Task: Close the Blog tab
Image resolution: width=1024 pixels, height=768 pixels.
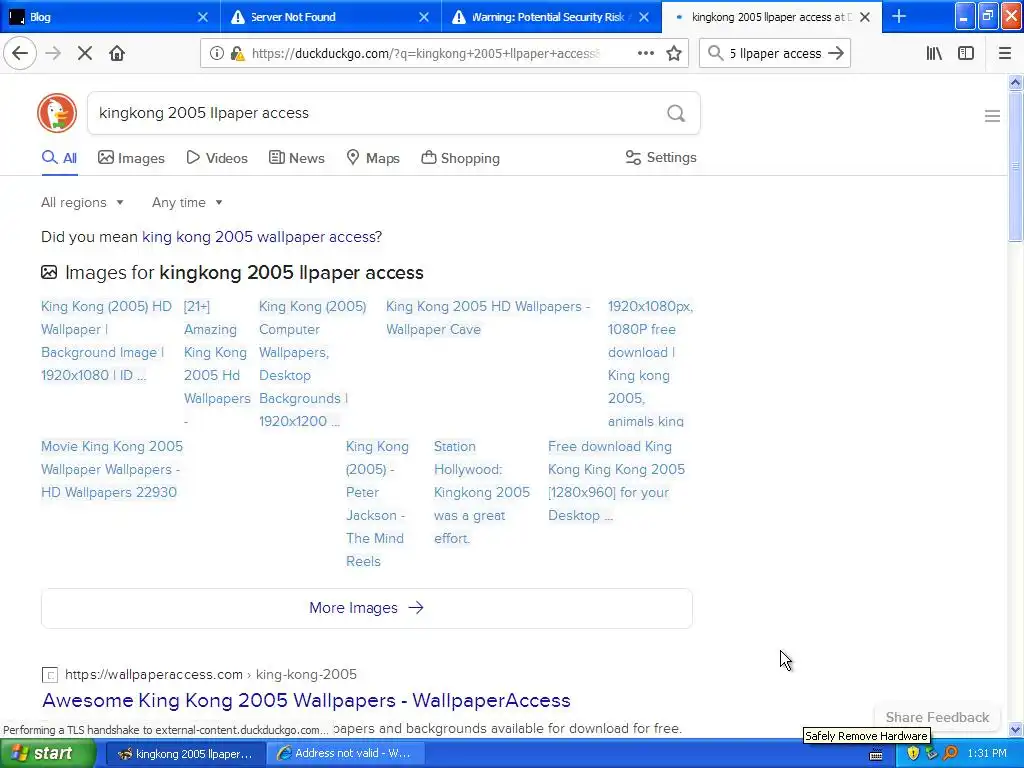Action: [203, 17]
